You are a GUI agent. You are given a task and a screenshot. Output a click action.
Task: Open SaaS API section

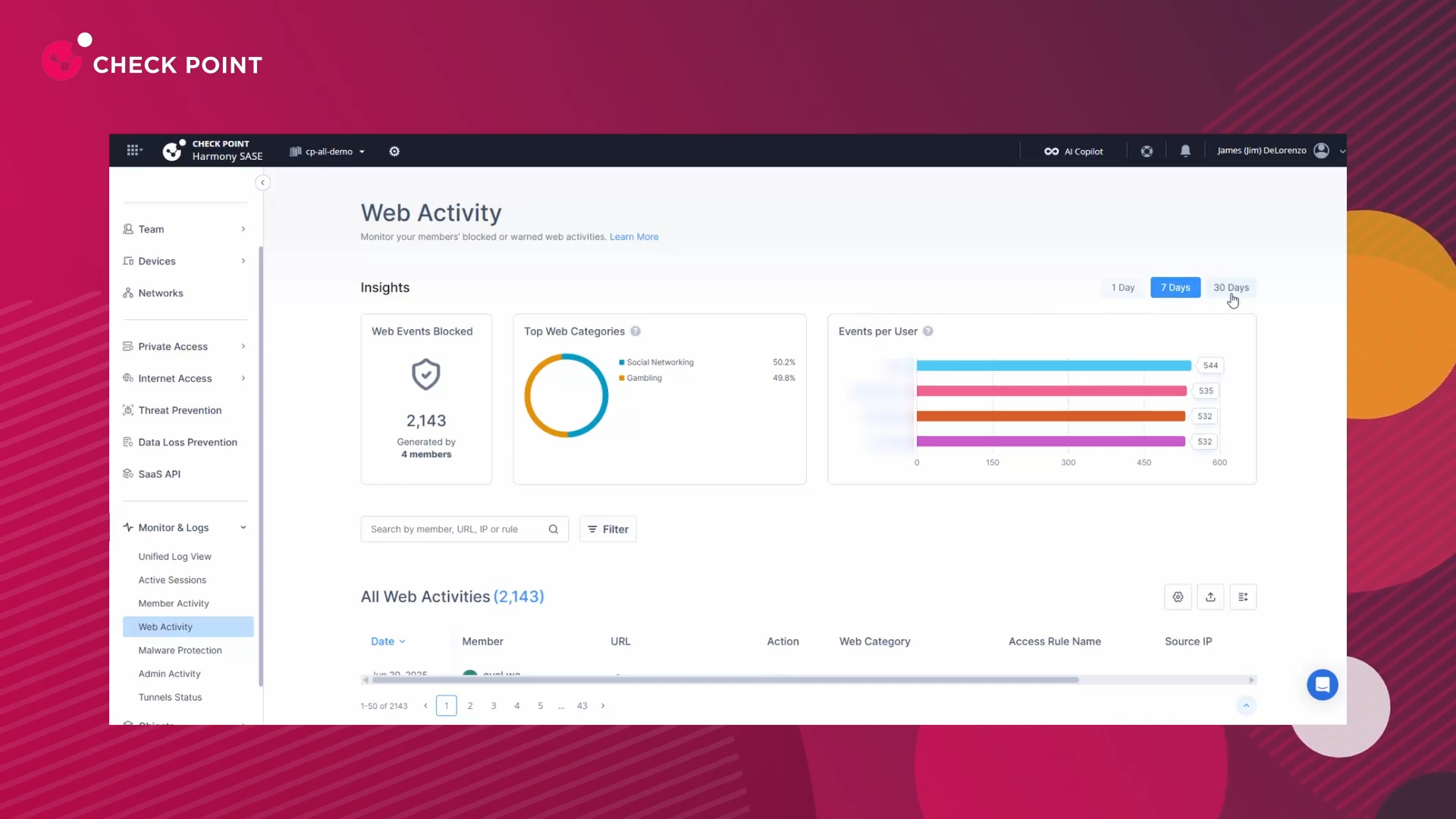pos(159,474)
